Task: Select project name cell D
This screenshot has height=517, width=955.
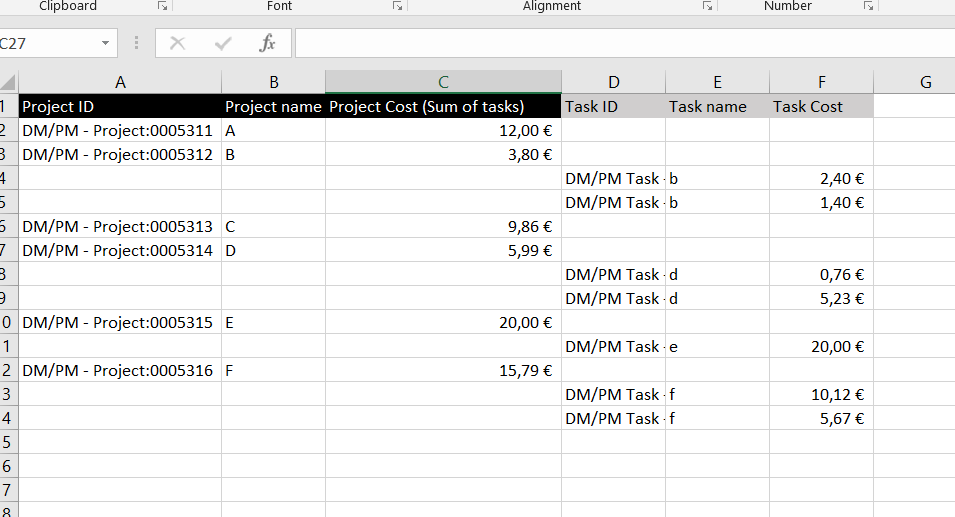Action: (273, 250)
